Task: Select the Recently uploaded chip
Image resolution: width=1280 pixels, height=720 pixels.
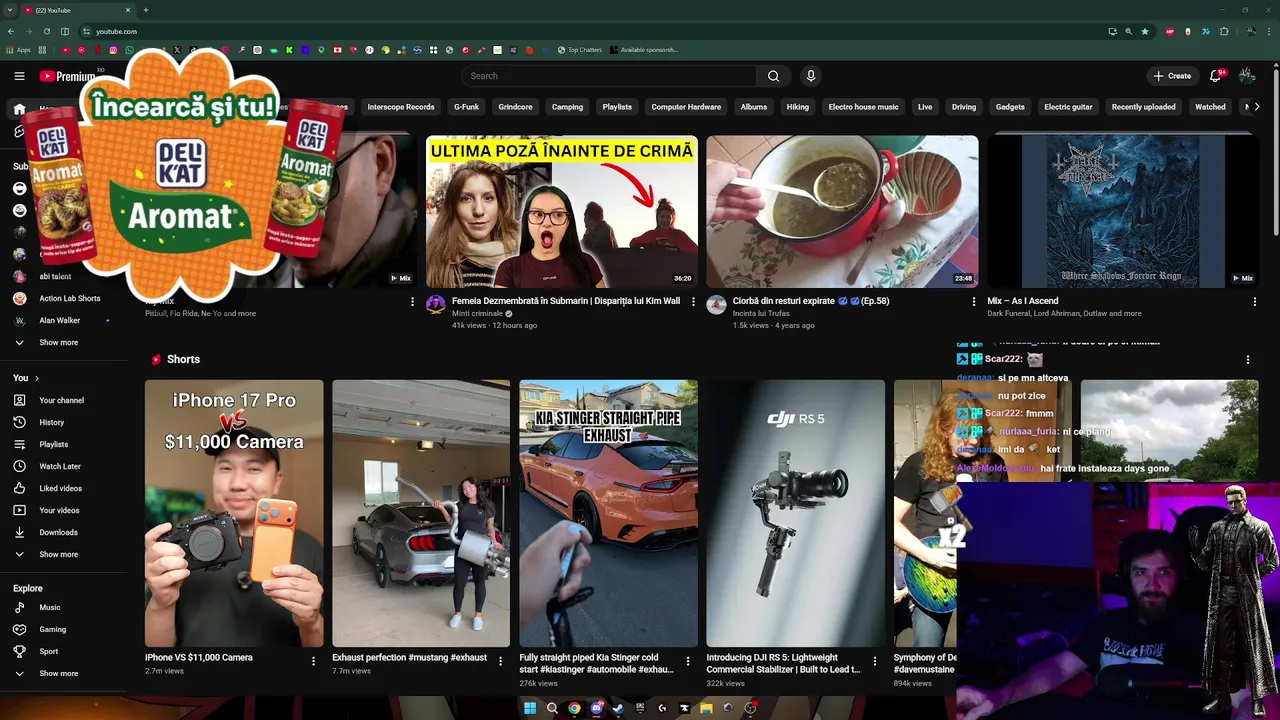Action: tap(1143, 107)
